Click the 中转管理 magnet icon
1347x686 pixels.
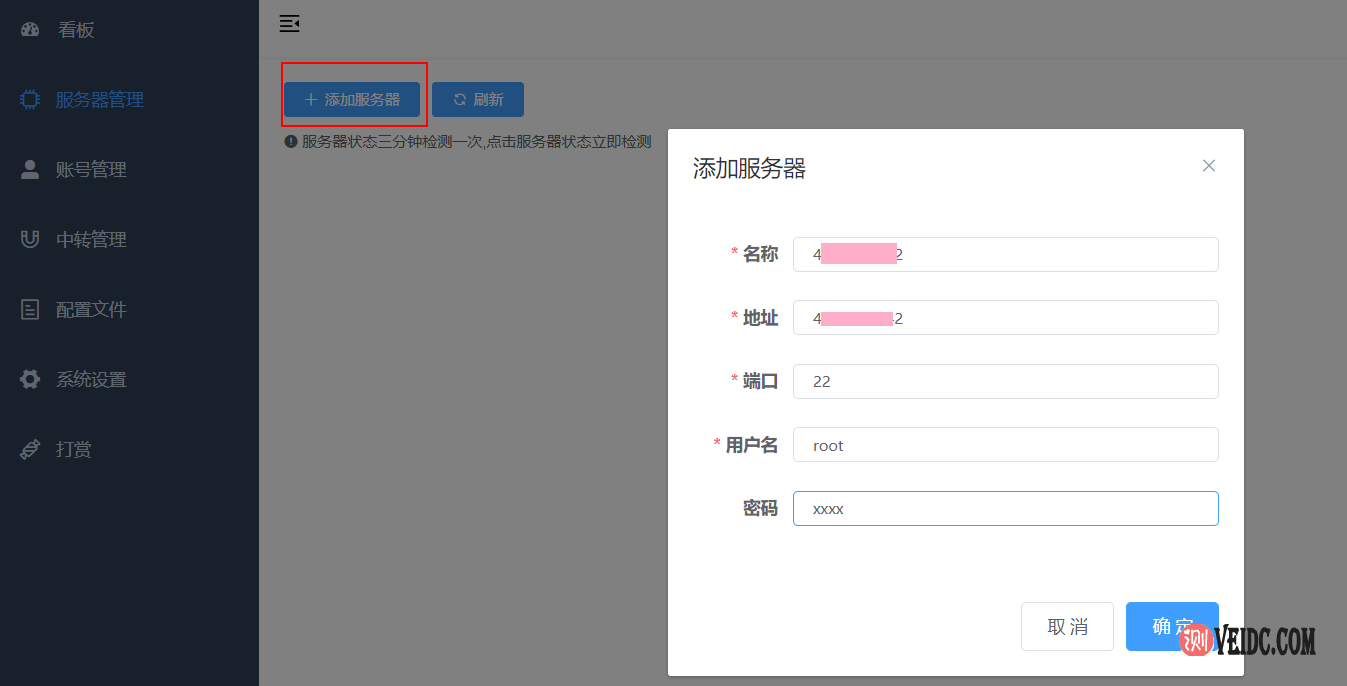coord(30,239)
